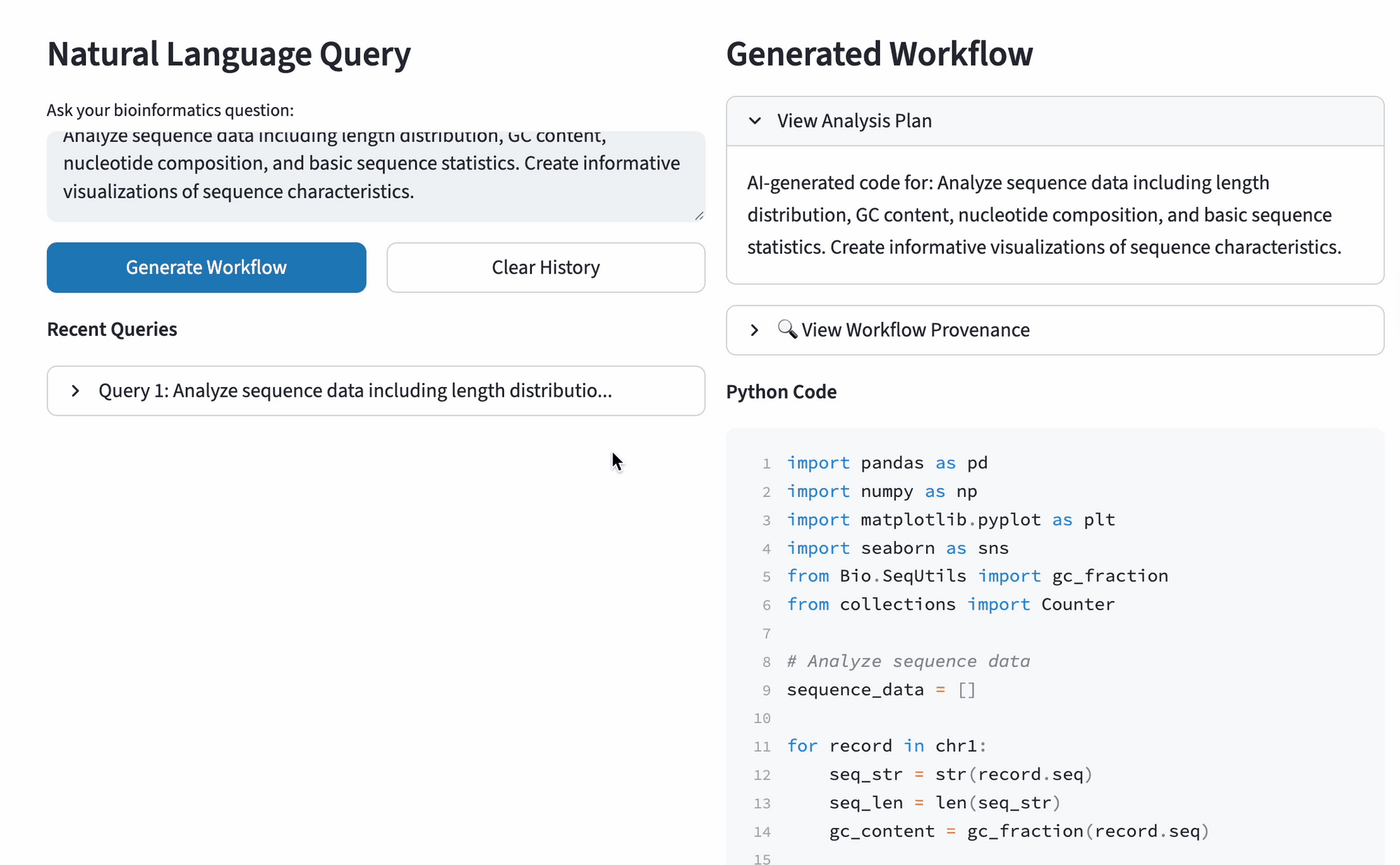Click the magnifying glass icon in Workflow Provenance

point(787,329)
